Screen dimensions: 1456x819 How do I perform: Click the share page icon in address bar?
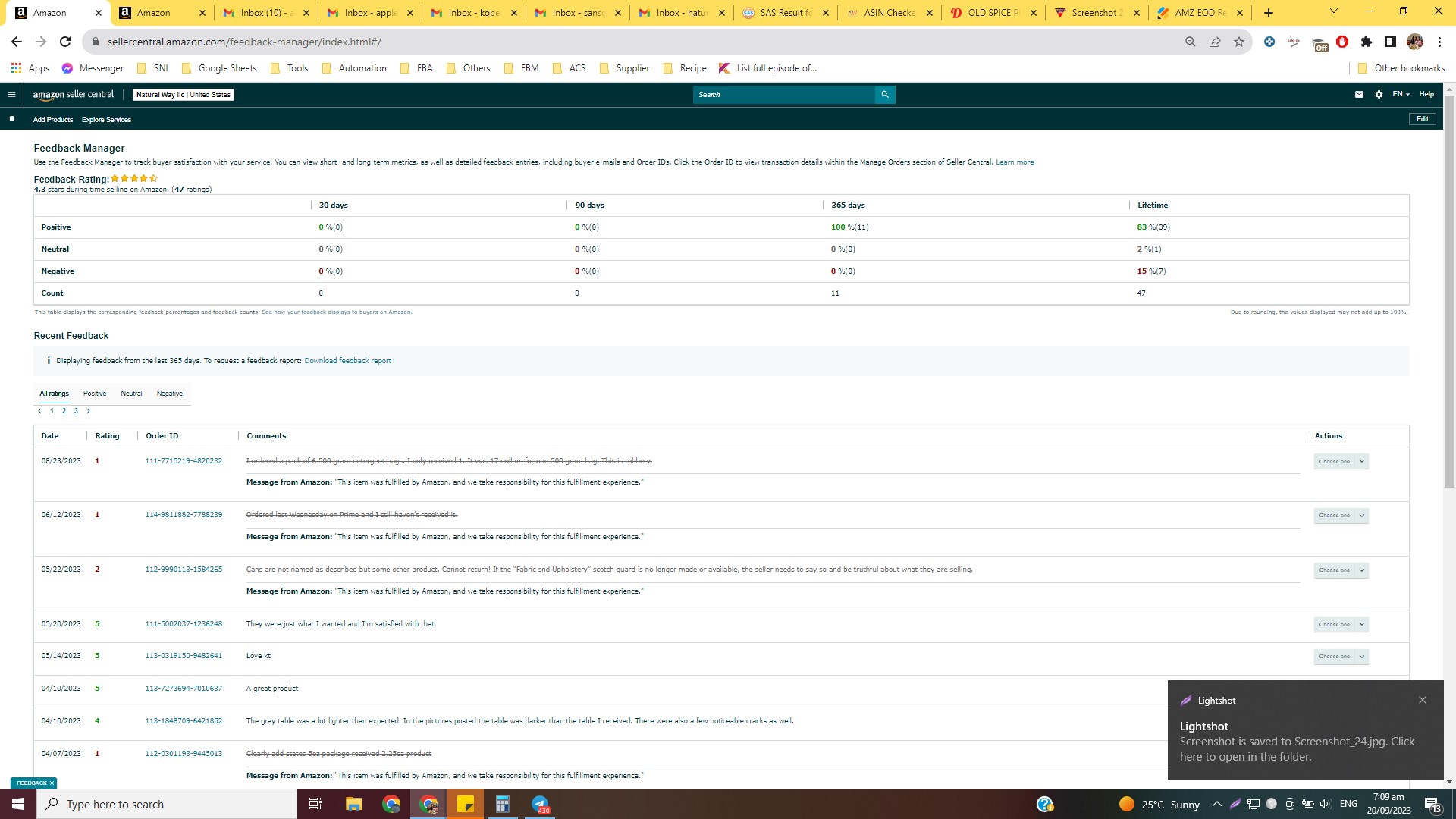click(x=1215, y=42)
